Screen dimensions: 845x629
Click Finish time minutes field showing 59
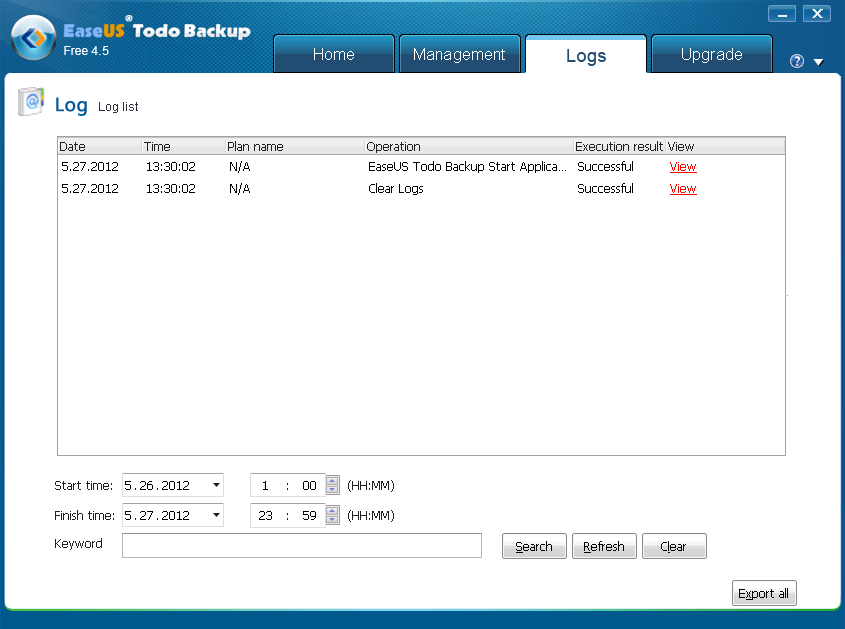(x=309, y=516)
